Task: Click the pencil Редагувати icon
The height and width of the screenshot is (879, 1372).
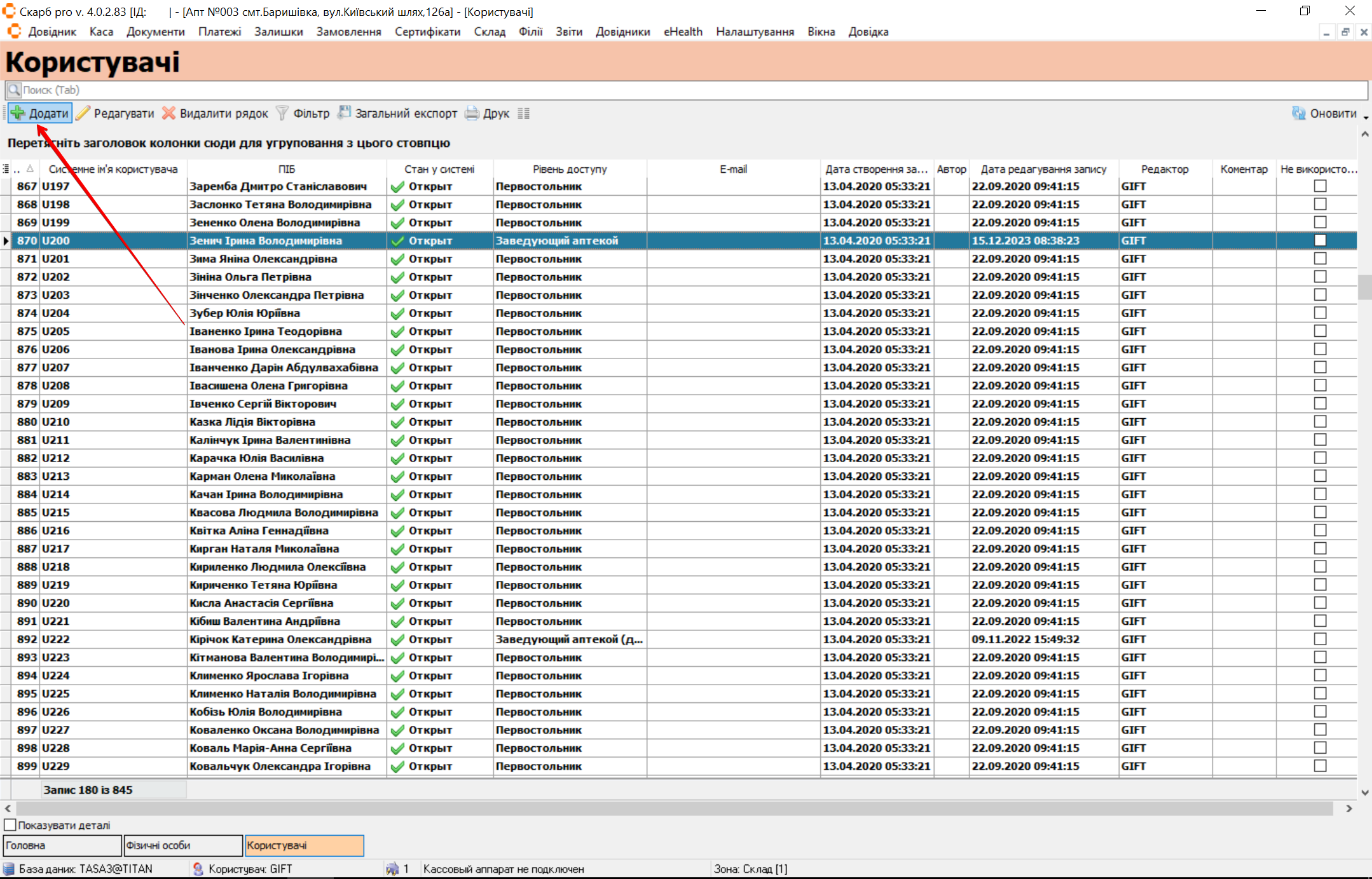Action: click(x=83, y=113)
